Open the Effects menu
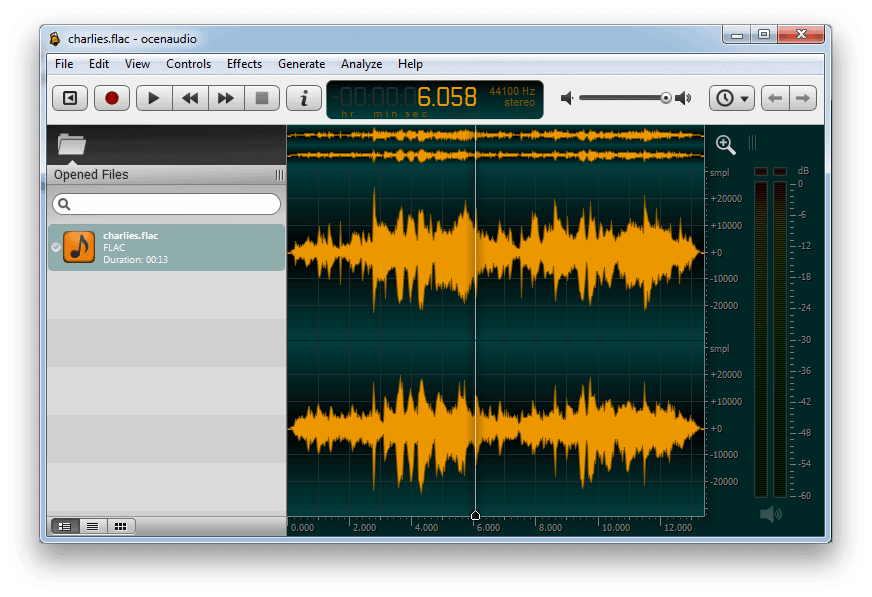 pos(244,63)
